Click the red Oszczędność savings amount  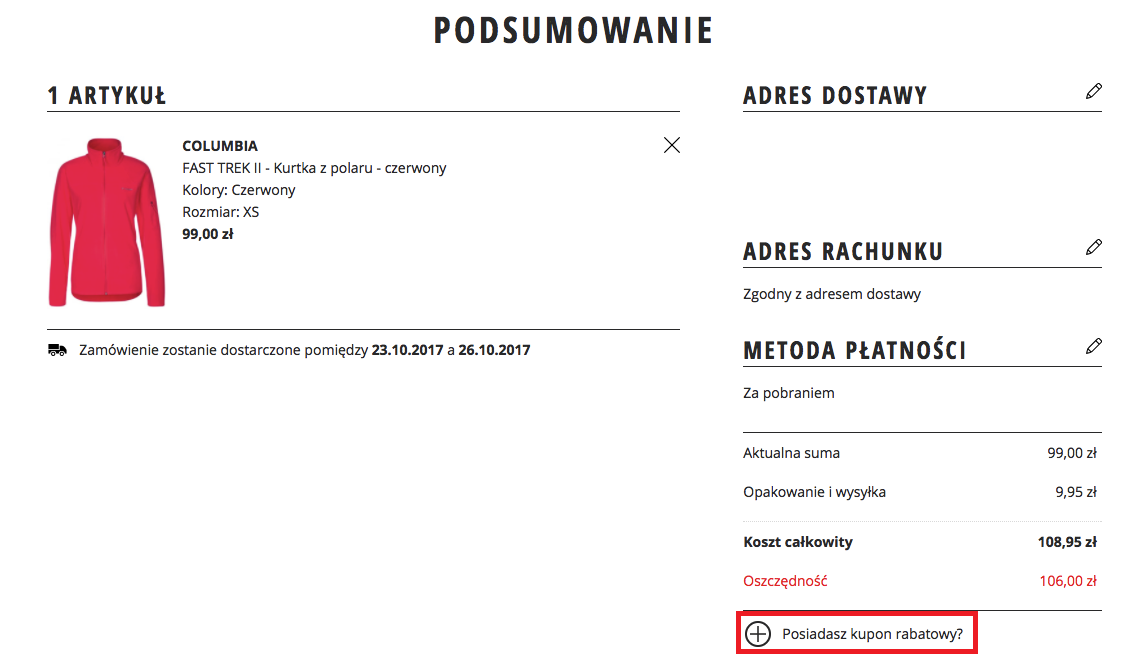click(1068, 579)
